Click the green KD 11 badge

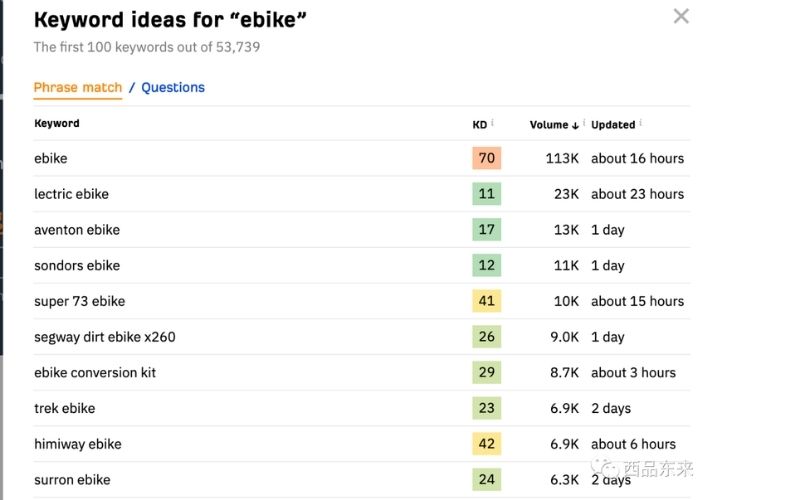point(487,194)
